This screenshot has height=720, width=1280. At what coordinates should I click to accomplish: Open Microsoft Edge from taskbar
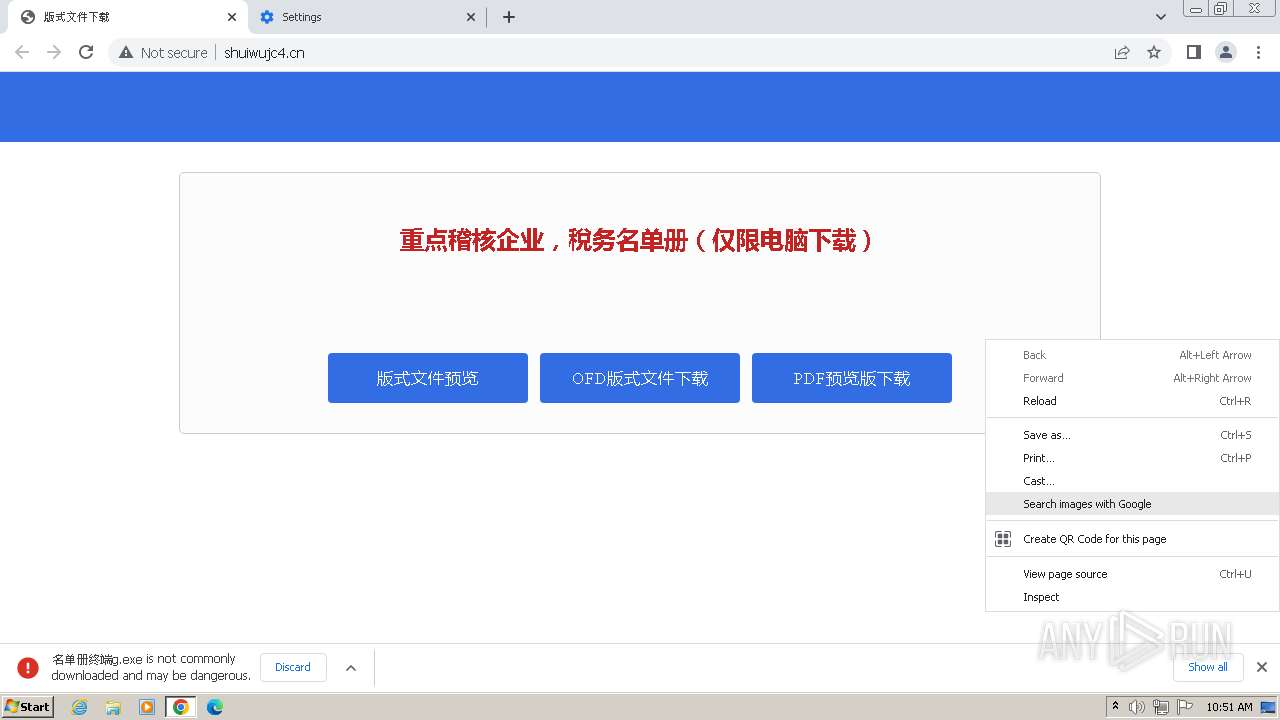click(215, 707)
